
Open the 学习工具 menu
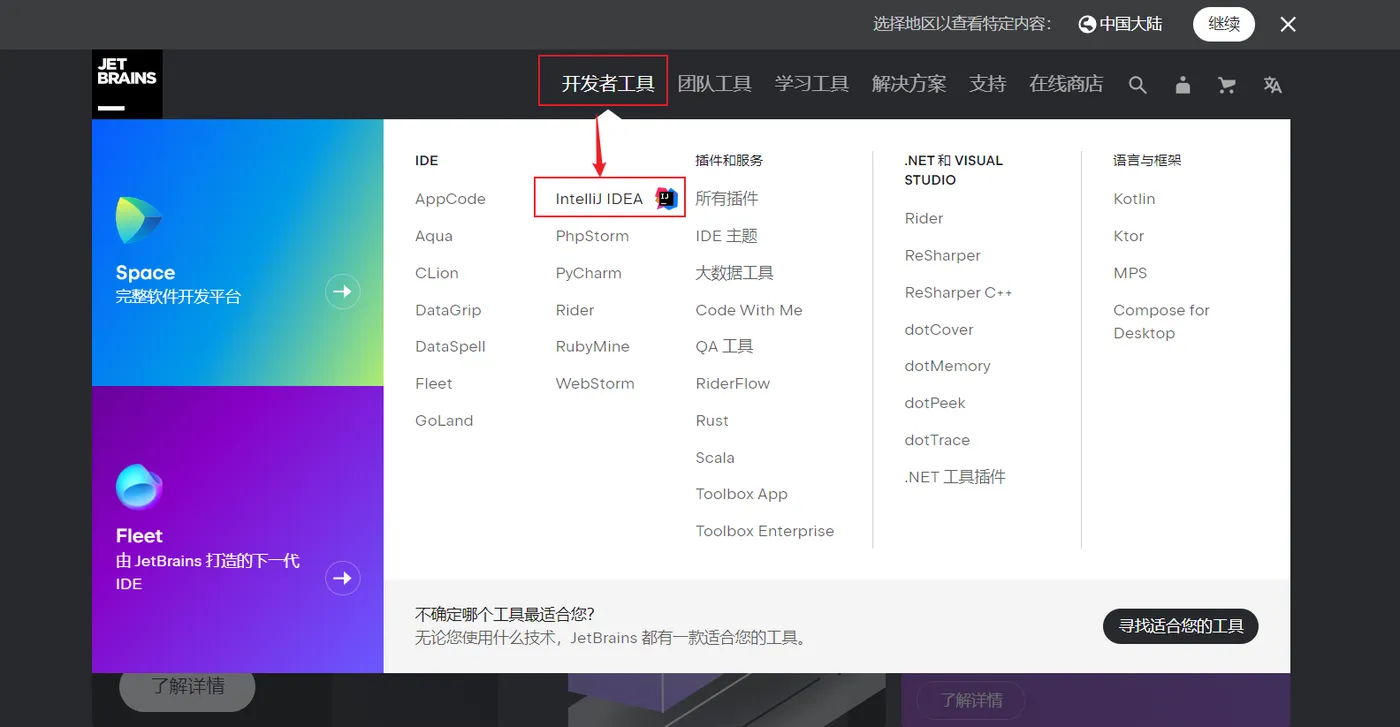(812, 84)
